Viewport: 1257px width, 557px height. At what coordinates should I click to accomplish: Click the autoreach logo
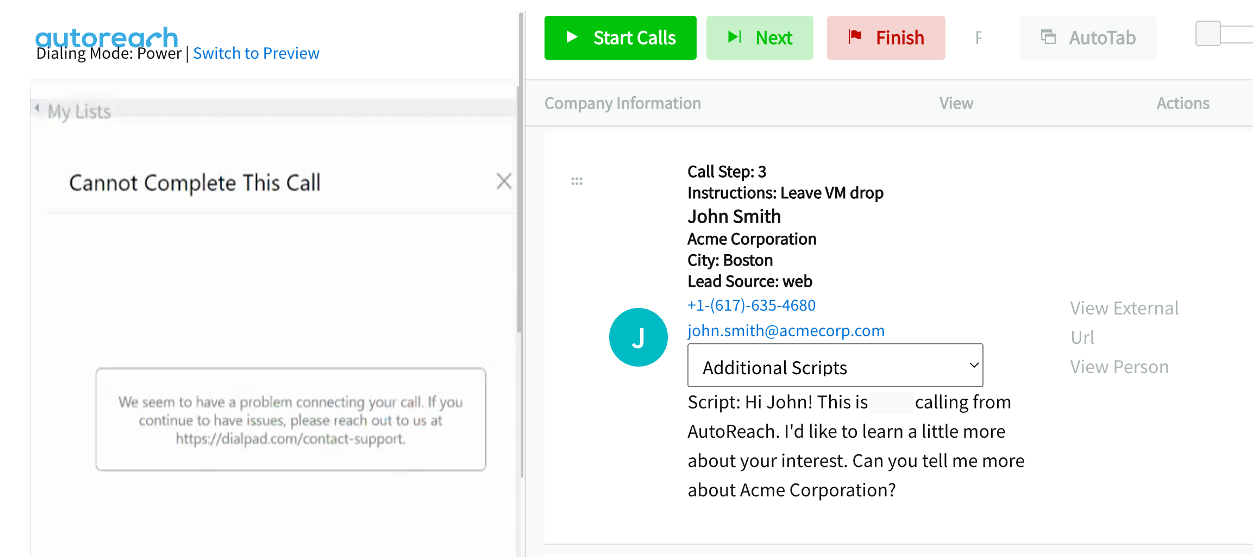click(x=107, y=36)
